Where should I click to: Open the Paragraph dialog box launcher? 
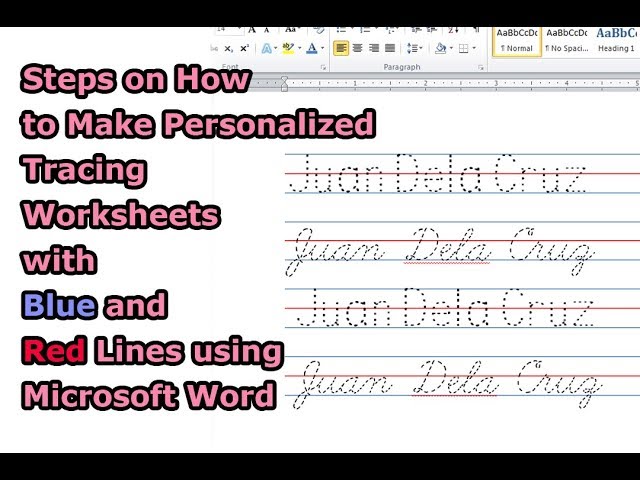click(x=481, y=67)
